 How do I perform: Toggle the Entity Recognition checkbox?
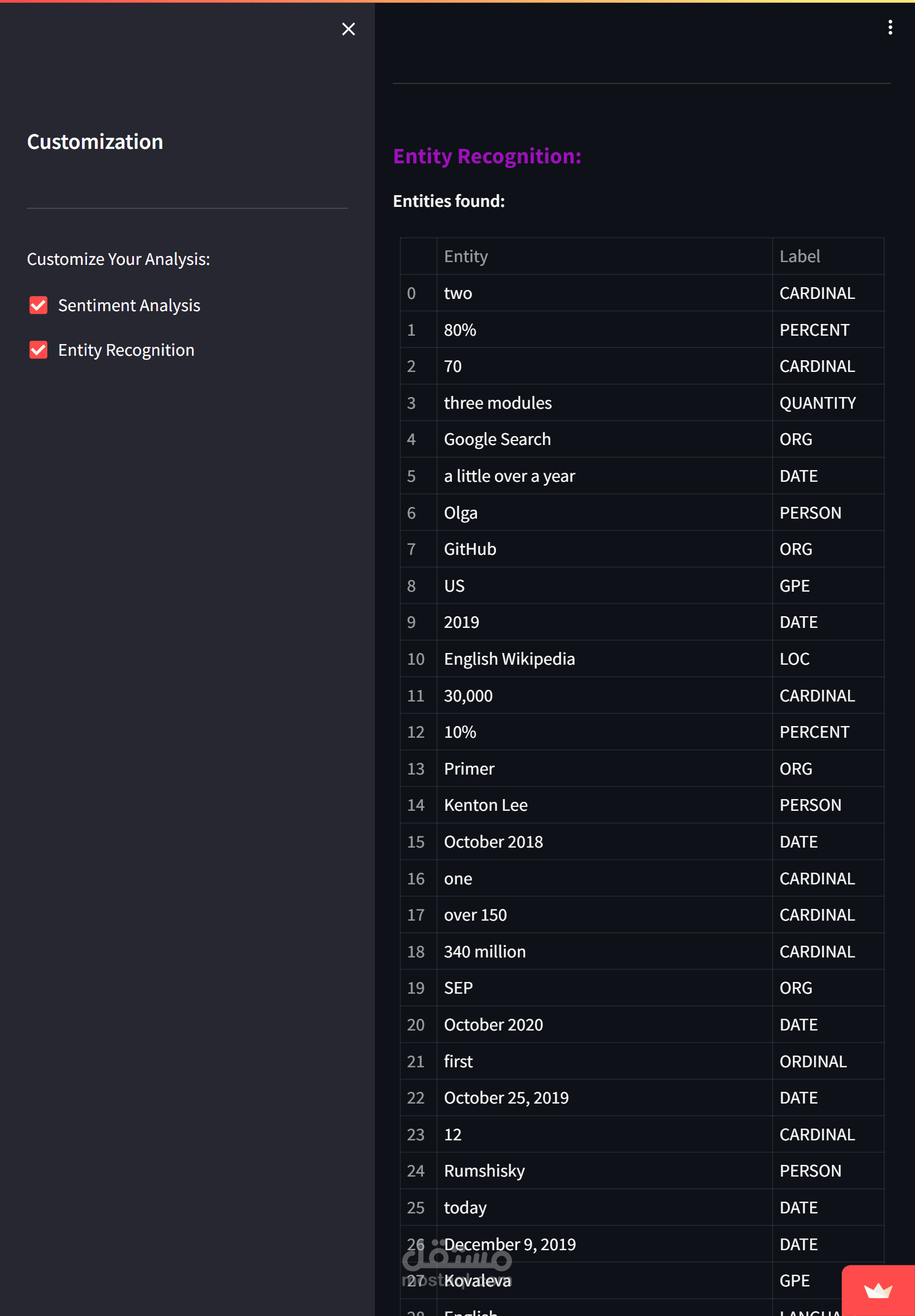click(38, 350)
